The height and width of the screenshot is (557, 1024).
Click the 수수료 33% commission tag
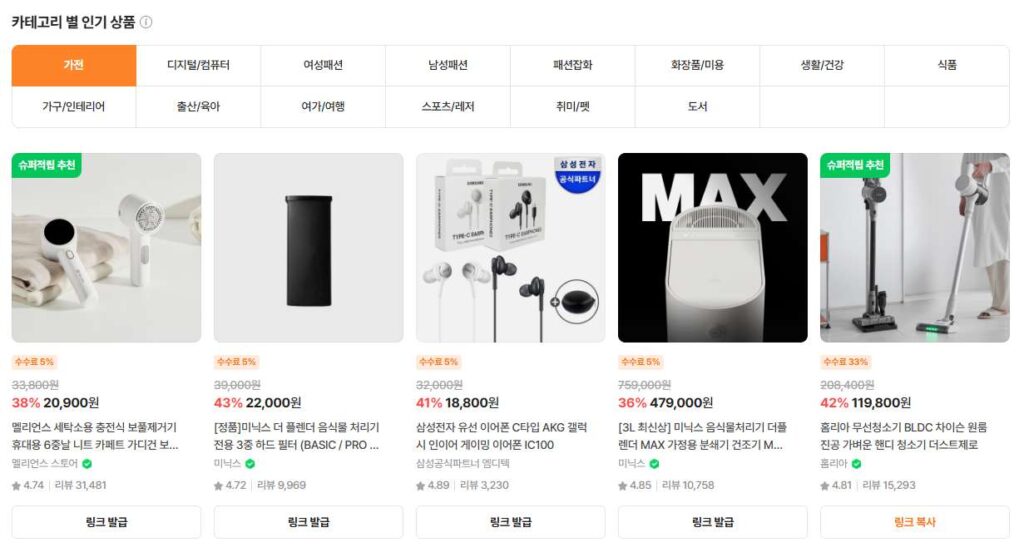pos(845,362)
